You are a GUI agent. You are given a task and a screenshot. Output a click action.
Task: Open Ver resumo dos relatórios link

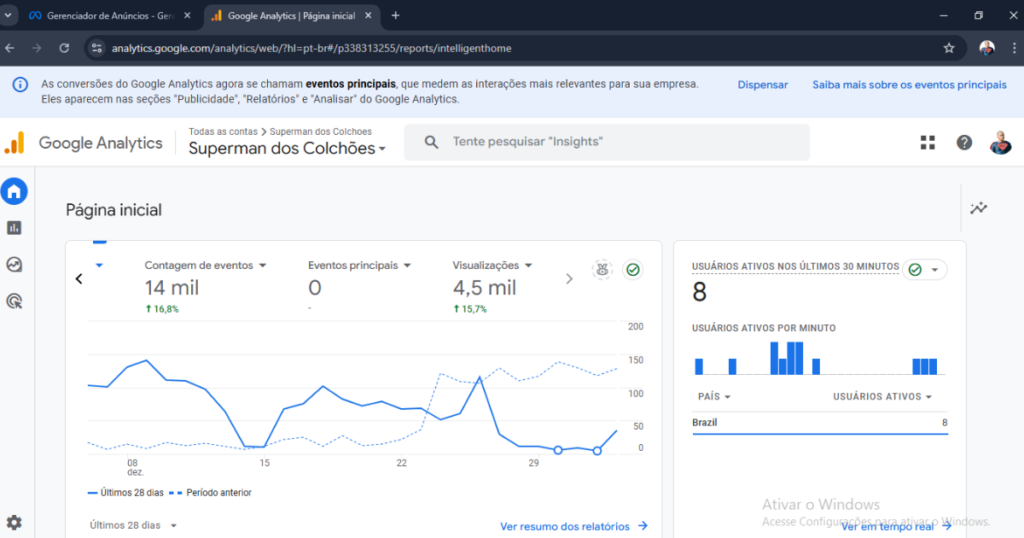pyautogui.click(x=573, y=526)
